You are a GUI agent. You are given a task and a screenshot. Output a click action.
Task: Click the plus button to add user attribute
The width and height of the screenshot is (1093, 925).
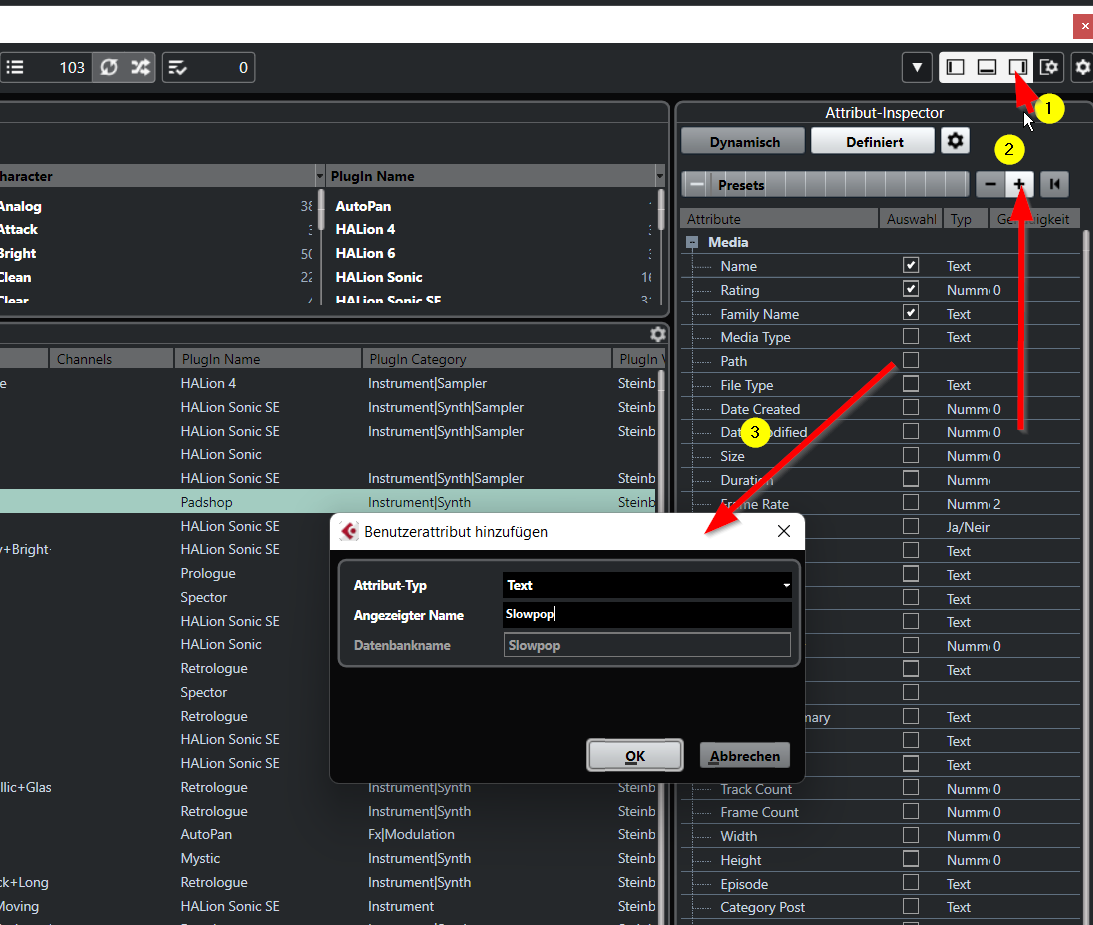1019,184
